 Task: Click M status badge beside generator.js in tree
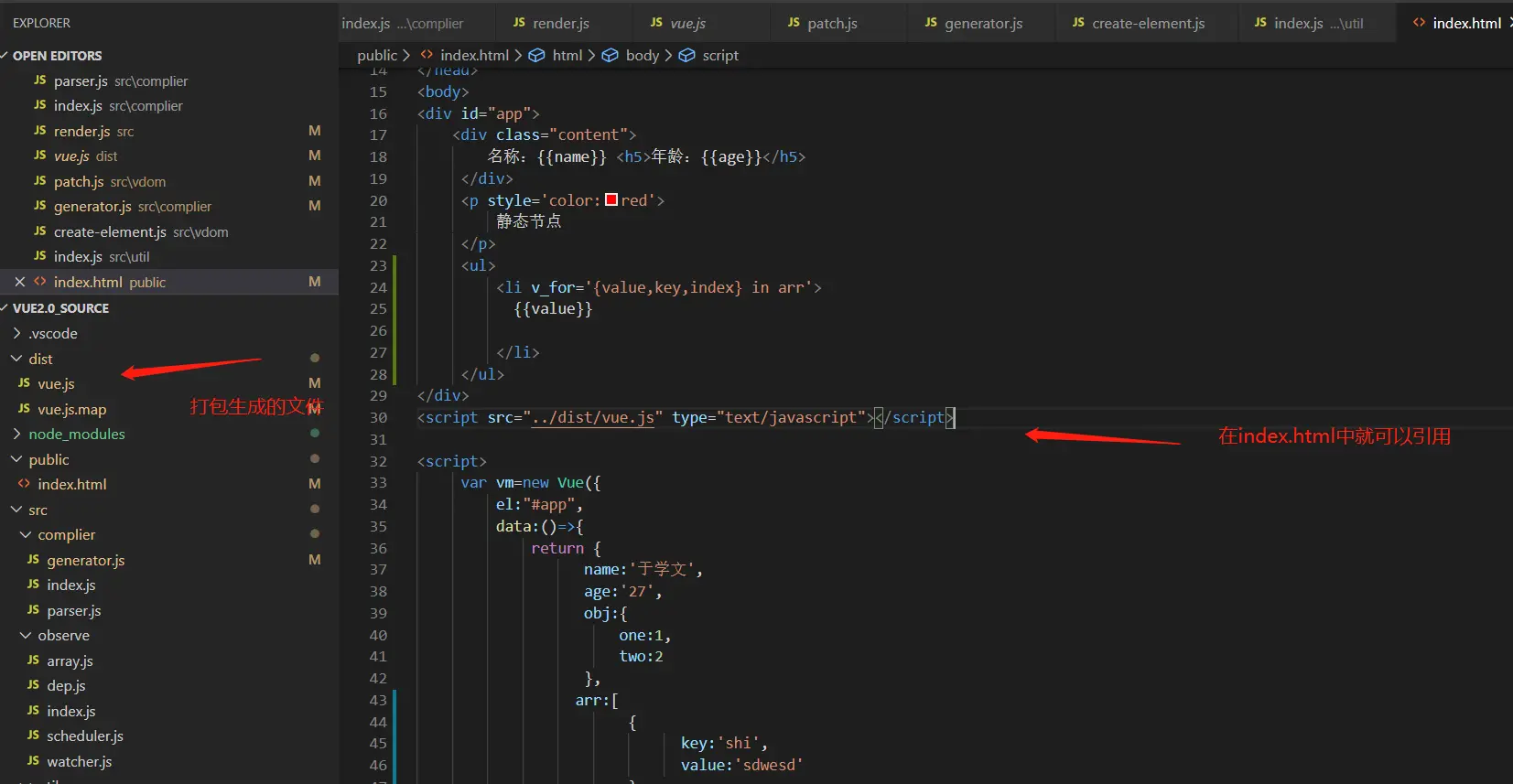(315, 559)
